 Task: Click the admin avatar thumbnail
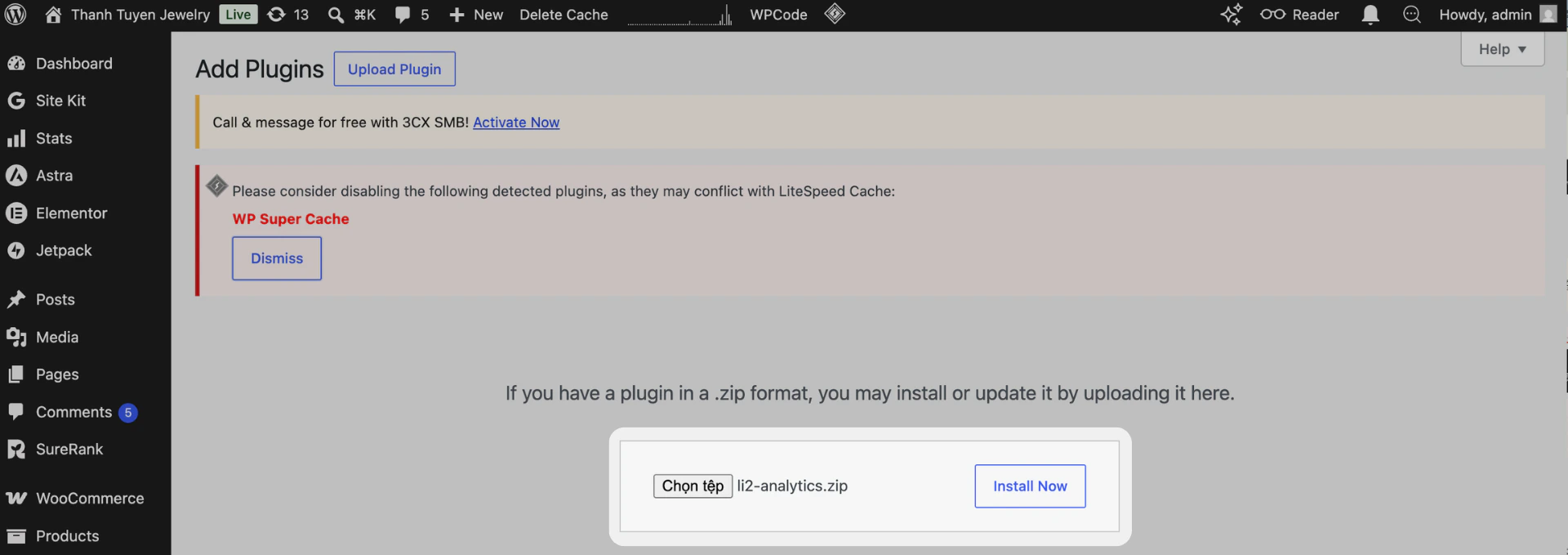click(x=1548, y=15)
